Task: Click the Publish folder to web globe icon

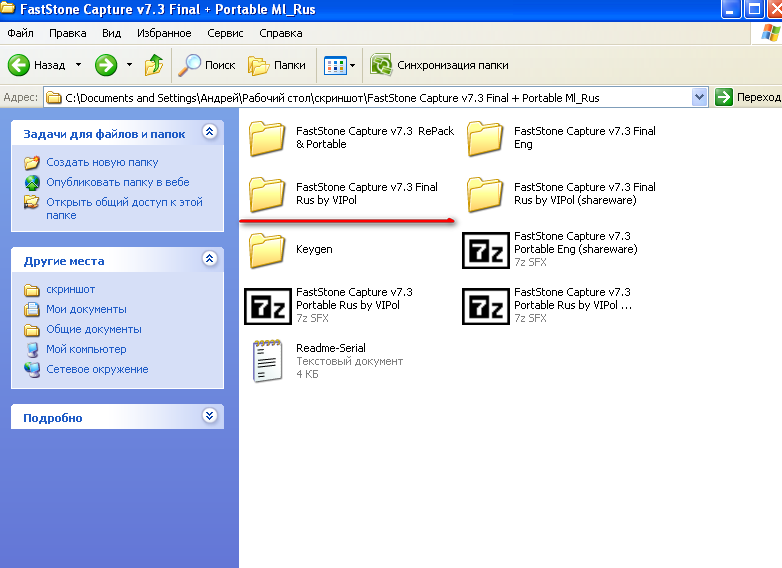Action: click(32, 183)
